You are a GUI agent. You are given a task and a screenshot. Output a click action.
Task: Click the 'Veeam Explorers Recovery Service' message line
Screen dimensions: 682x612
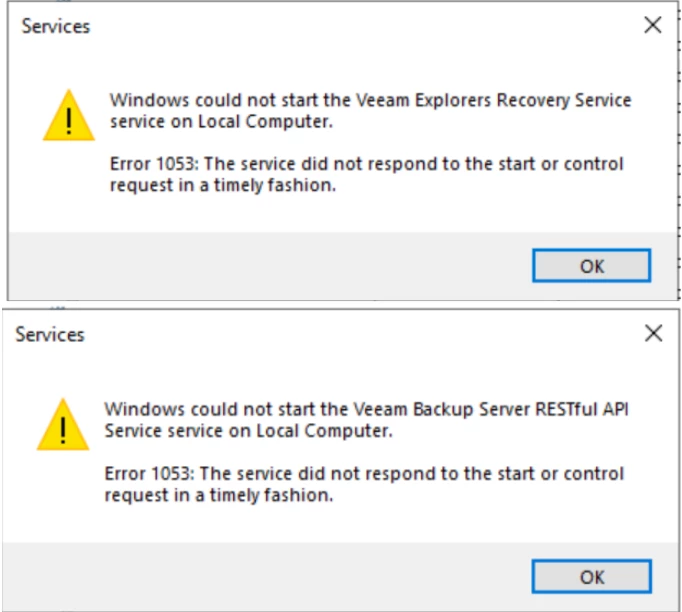click(370, 100)
